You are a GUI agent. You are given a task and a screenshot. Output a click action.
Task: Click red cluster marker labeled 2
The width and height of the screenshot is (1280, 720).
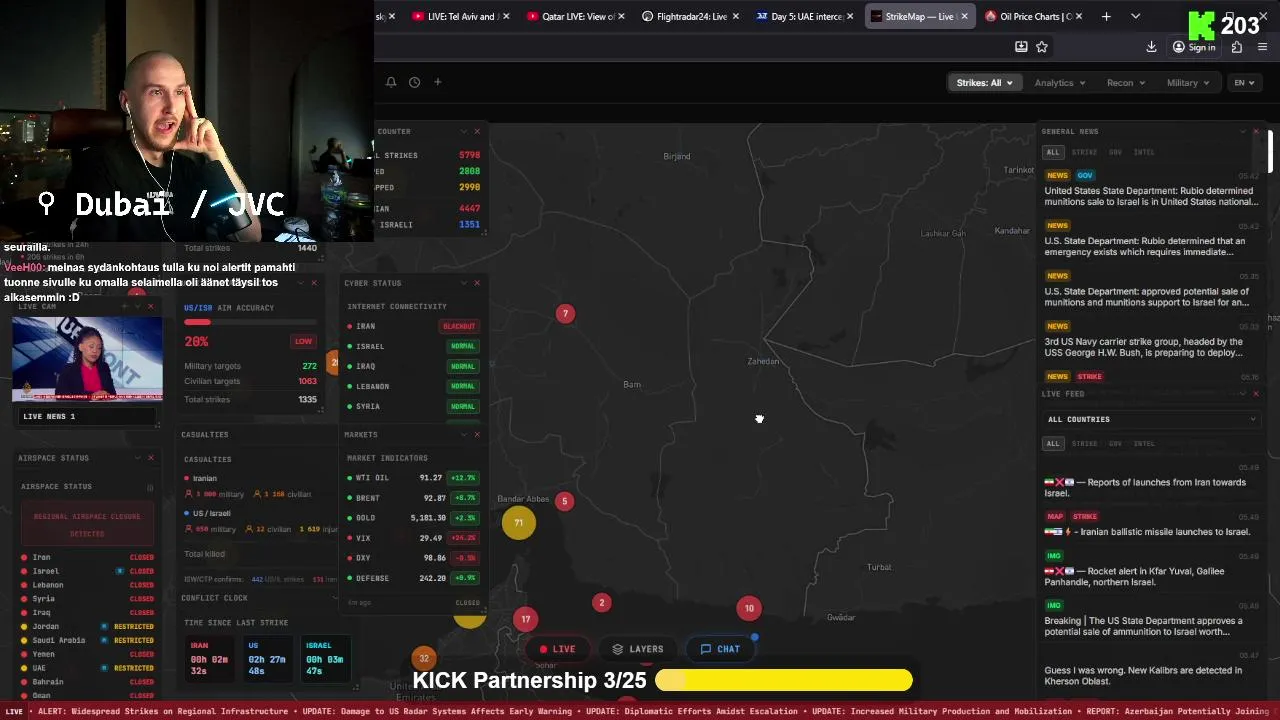tap(602, 603)
